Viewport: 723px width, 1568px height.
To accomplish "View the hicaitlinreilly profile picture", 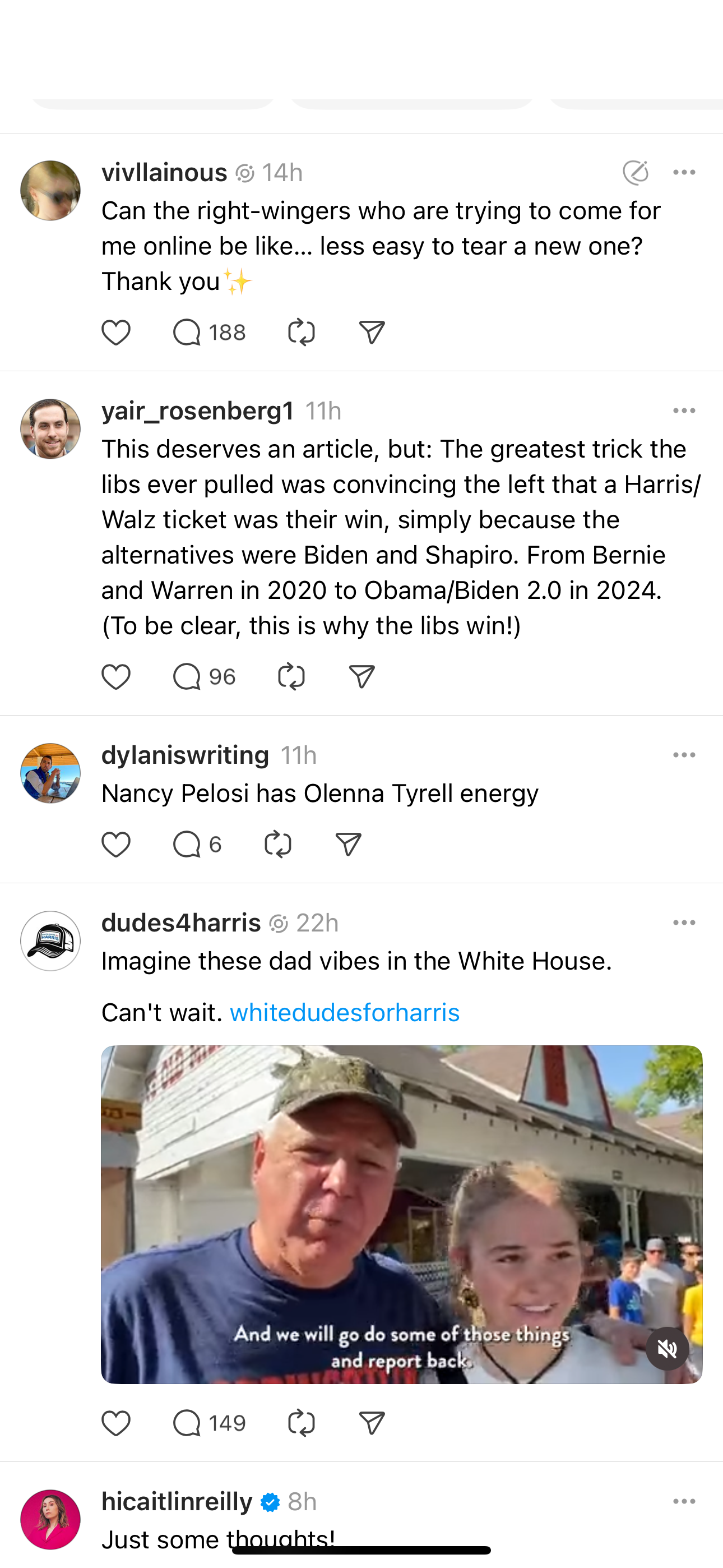I will point(50,1519).
